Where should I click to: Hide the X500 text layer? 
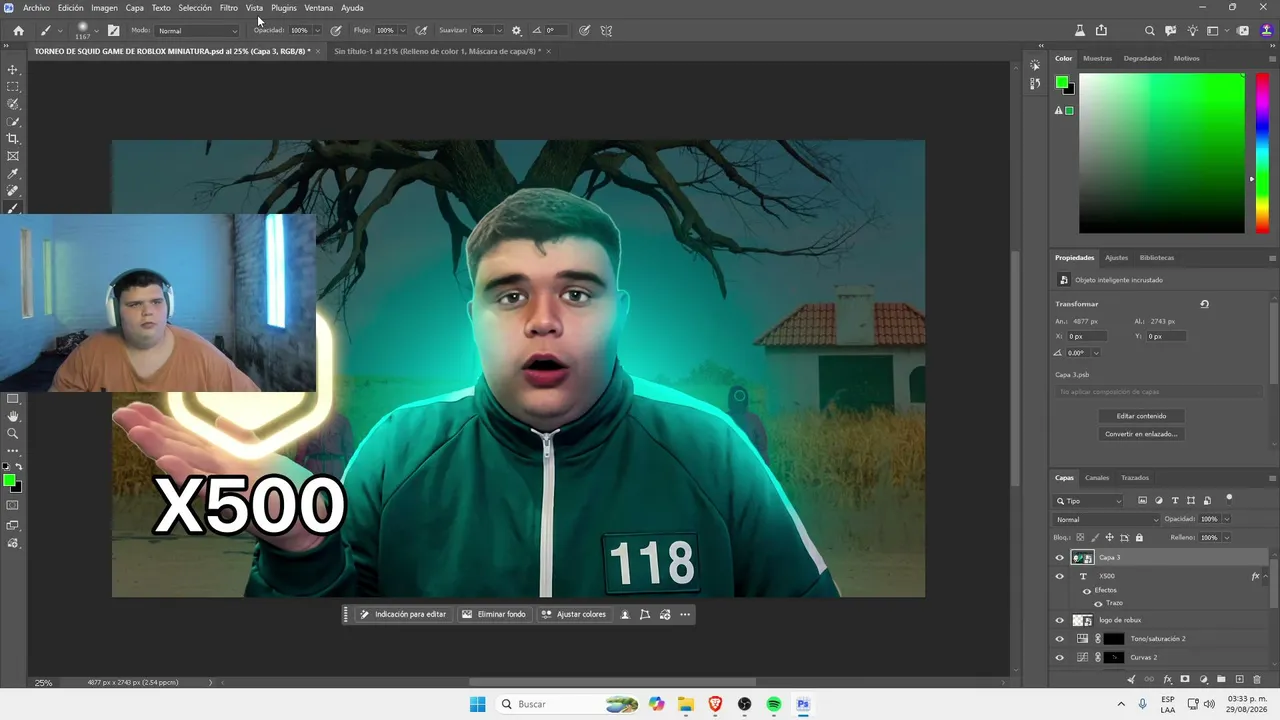[1060, 576]
